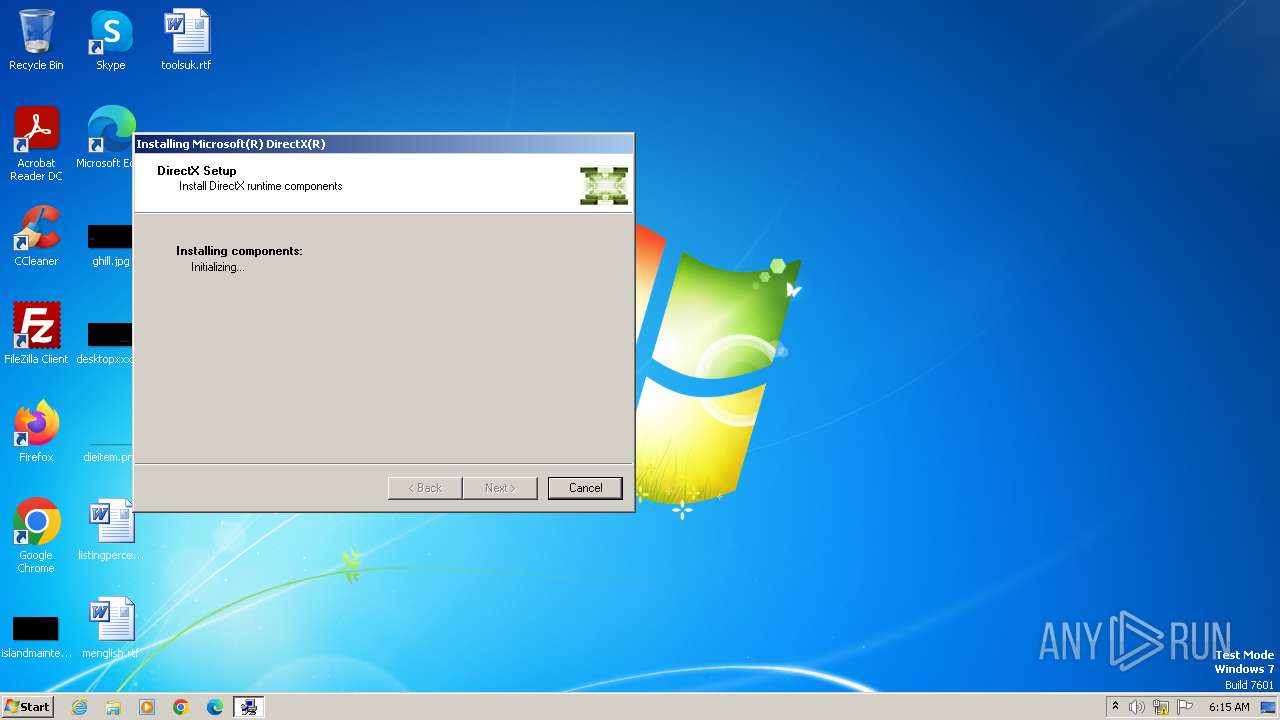Viewport: 1280px width, 720px height.
Task: Click the network status tray icon
Action: point(1161,707)
